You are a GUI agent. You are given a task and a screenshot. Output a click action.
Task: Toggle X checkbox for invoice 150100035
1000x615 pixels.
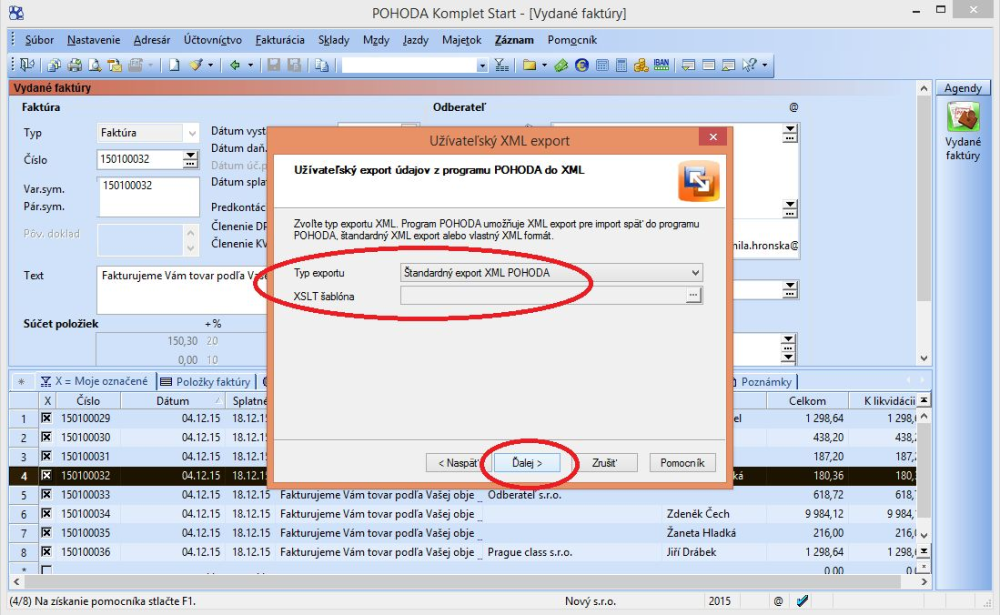(x=47, y=533)
